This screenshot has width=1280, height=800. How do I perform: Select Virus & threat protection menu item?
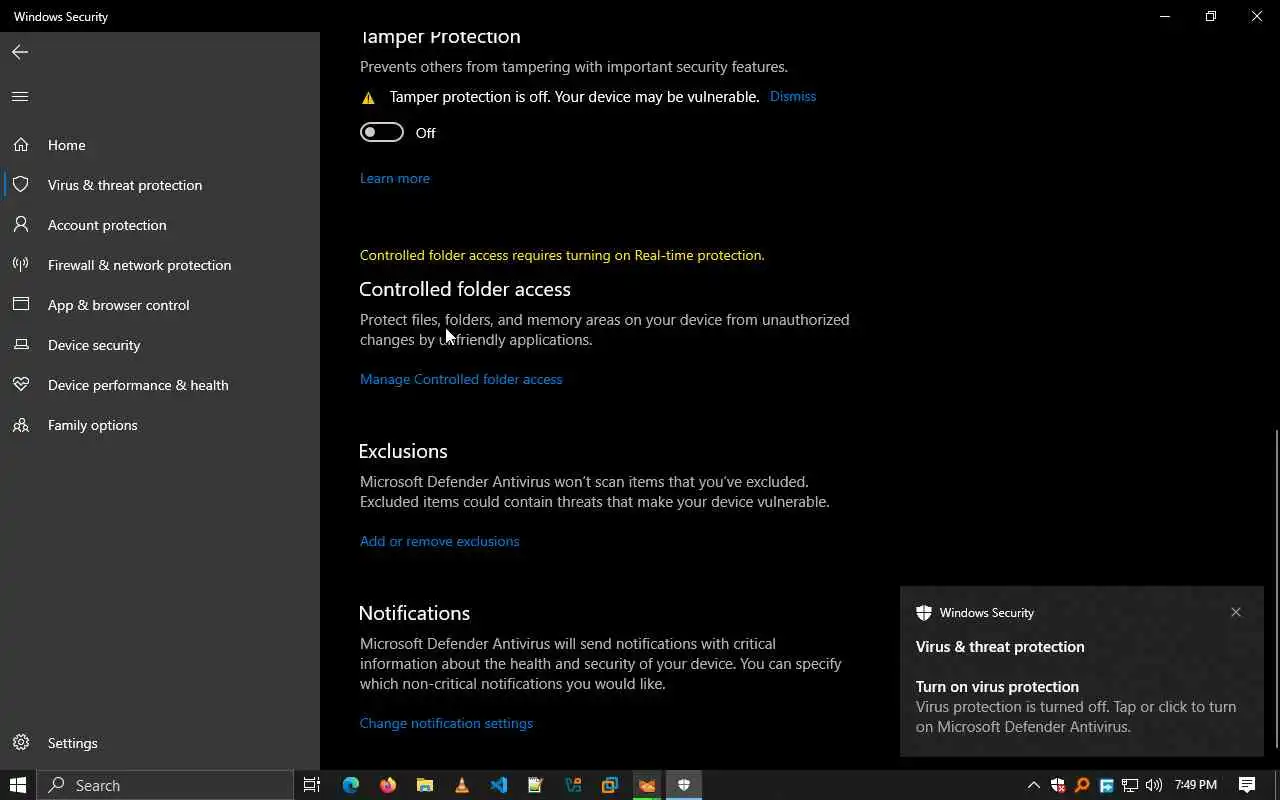(160, 185)
